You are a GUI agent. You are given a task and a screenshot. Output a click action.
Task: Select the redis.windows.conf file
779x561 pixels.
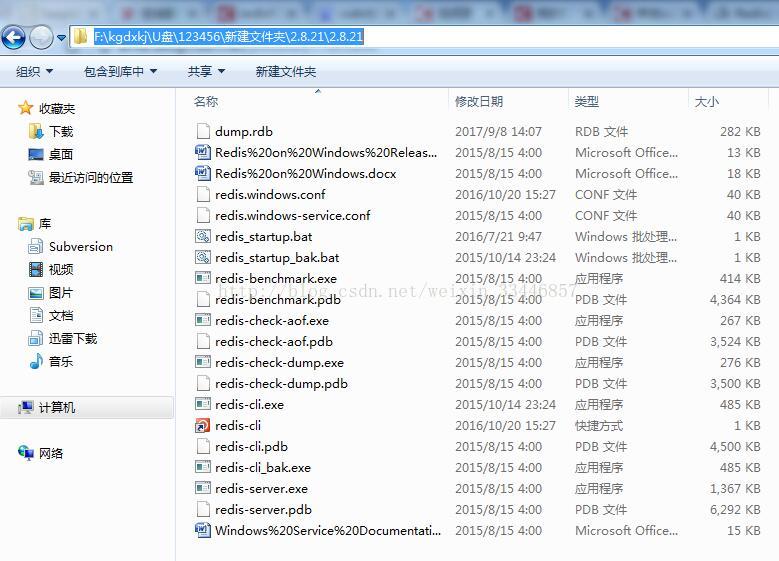tap(269, 195)
